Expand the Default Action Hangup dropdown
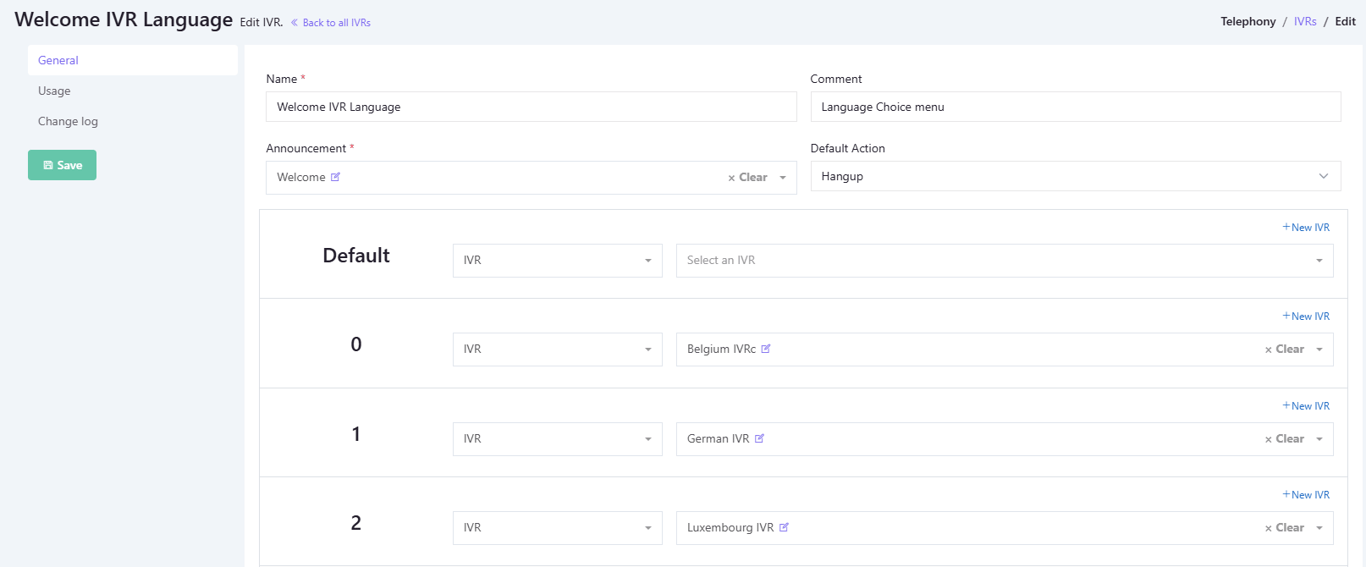This screenshot has height=567, width=1366. click(x=1075, y=177)
